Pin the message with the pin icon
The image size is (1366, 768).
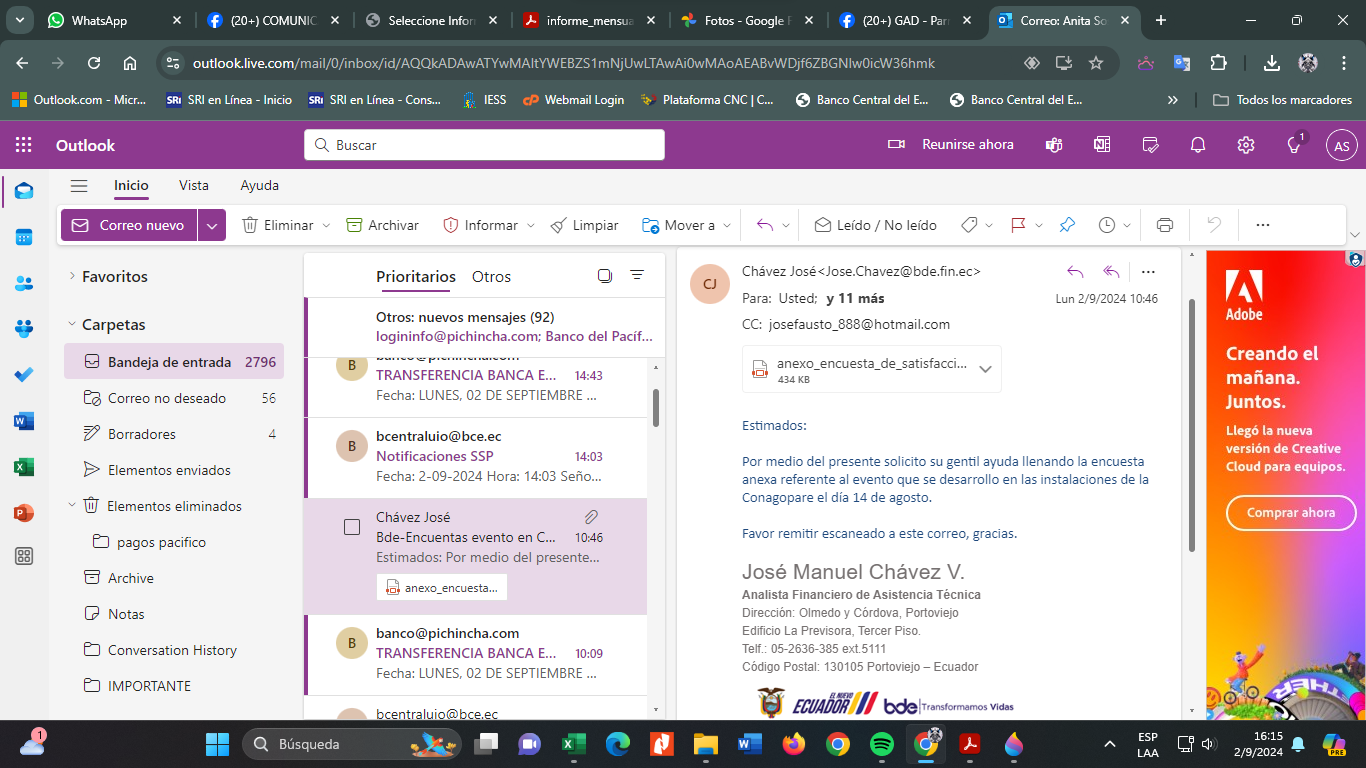click(1067, 225)
